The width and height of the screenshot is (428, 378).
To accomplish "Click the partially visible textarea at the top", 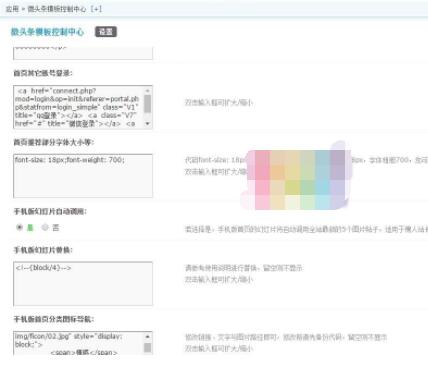I will (83, 53).
